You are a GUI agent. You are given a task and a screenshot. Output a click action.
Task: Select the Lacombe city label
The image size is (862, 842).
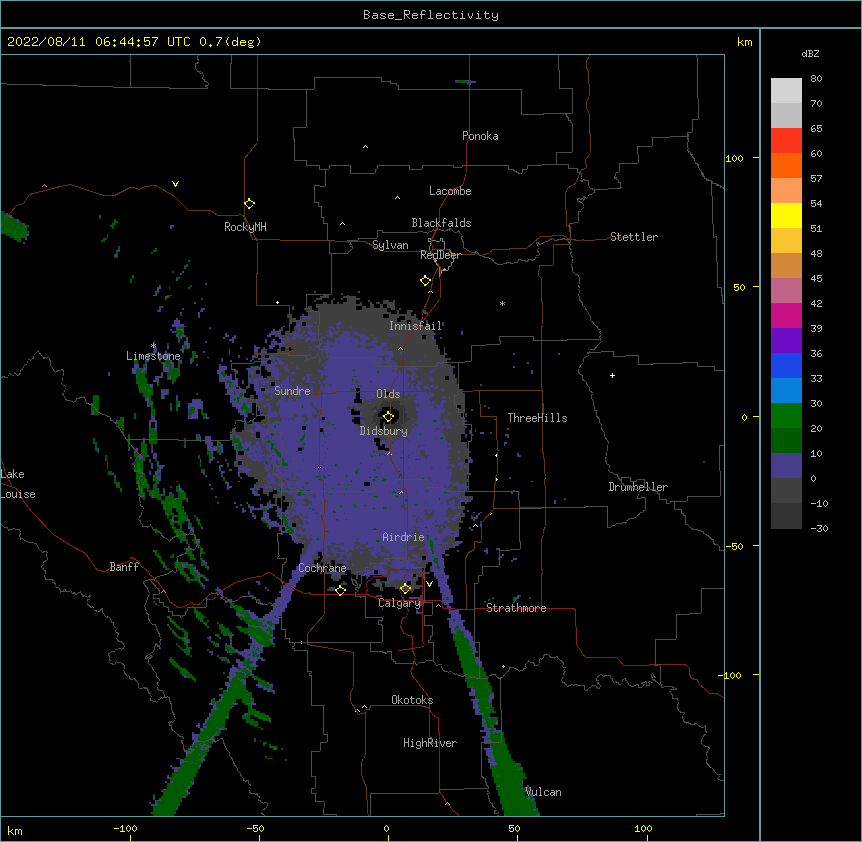coord(450,191)
